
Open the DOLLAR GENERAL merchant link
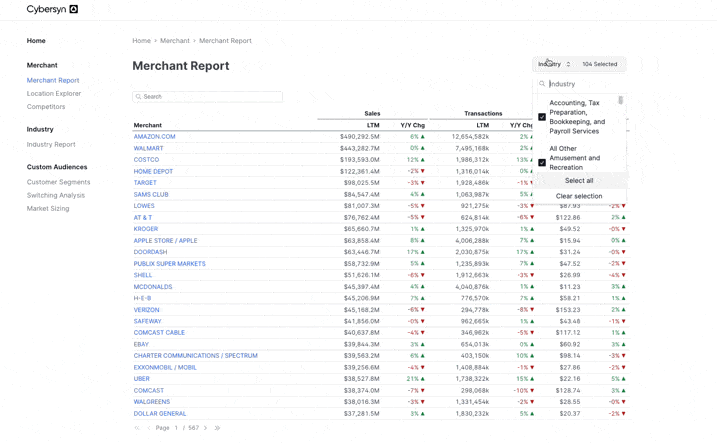[160, 413]
